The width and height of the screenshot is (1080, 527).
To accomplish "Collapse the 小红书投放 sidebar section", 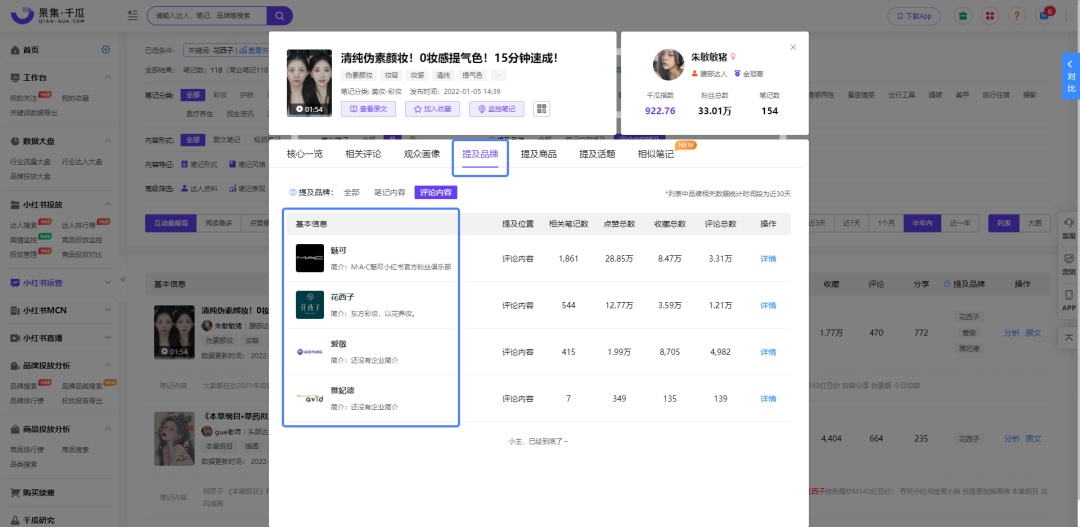I will pyautogui.click(x=108, y=205).
